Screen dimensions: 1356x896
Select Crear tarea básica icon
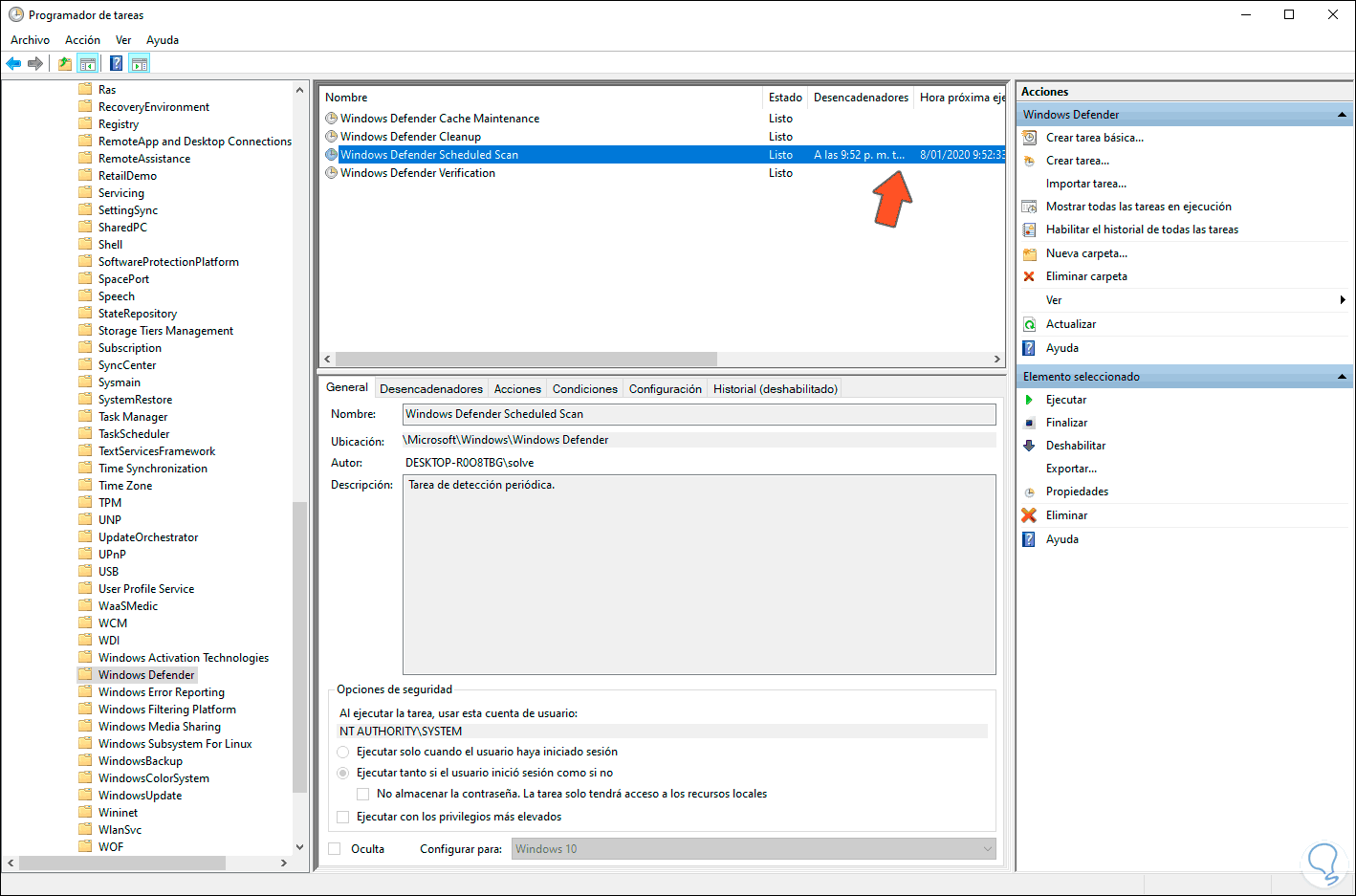coord(1030,137)
